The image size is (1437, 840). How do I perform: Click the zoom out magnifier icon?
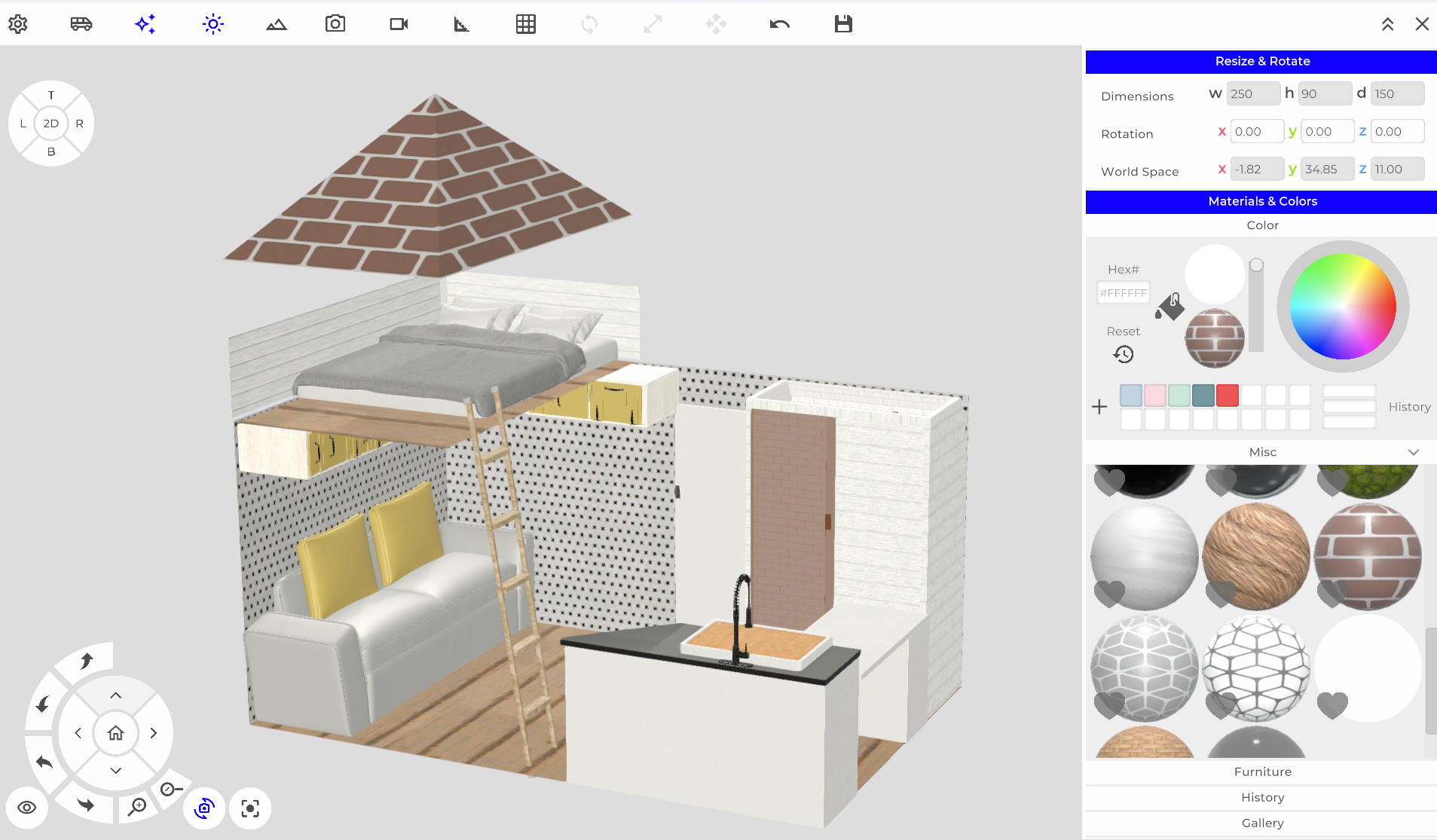click(171, 789)
